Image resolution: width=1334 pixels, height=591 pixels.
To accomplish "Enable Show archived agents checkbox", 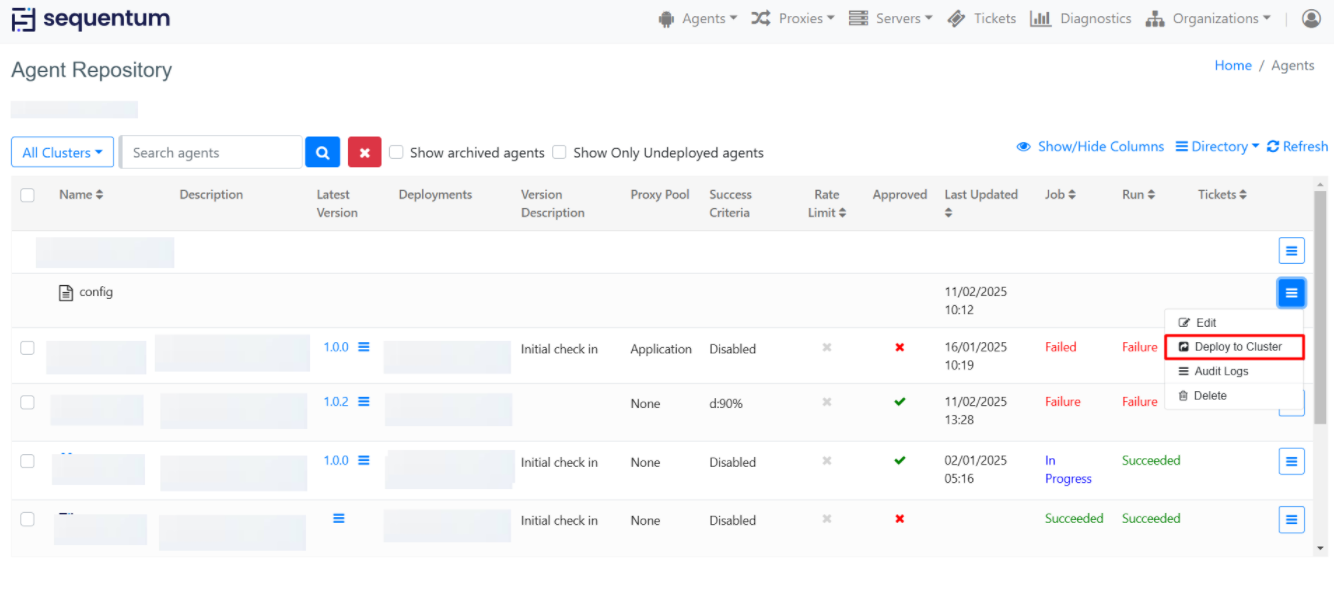I will 396,152.
